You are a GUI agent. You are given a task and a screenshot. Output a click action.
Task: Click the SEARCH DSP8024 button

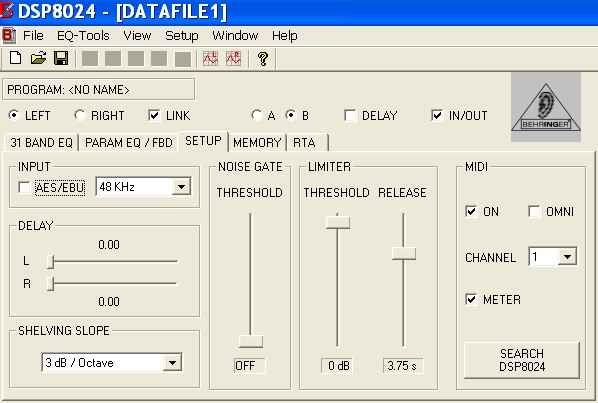pos(522,360)
